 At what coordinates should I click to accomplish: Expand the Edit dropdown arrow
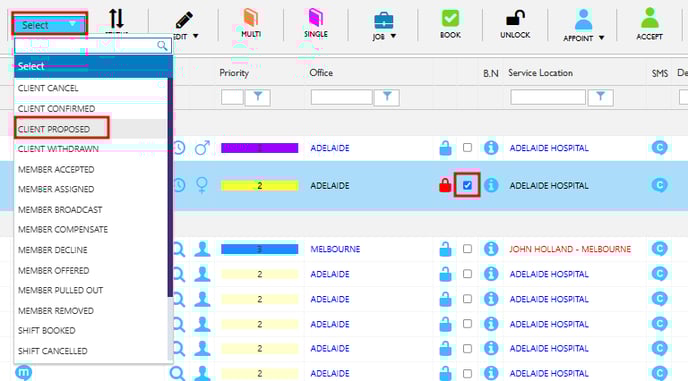coord(196,36)
